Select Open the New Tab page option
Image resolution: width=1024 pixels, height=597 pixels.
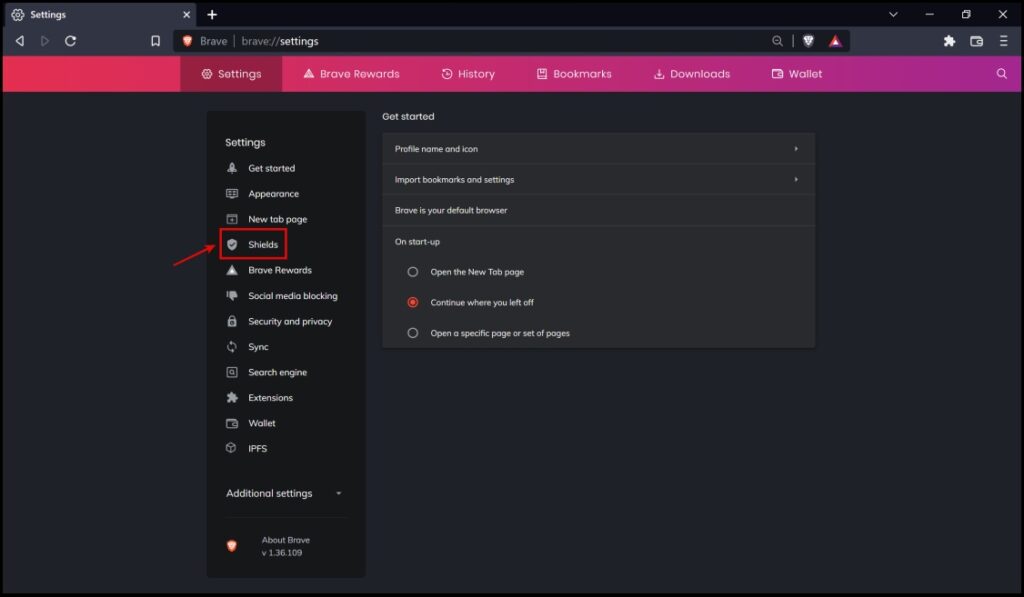pyautogui.click(x=413, y=272)
